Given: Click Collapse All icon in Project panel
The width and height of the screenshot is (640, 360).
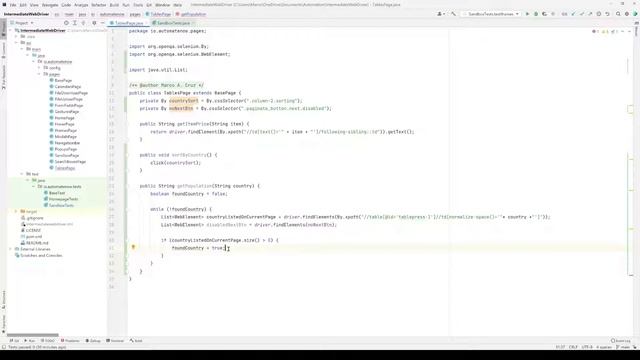Looking at the screenshot, I should [84, 23].
